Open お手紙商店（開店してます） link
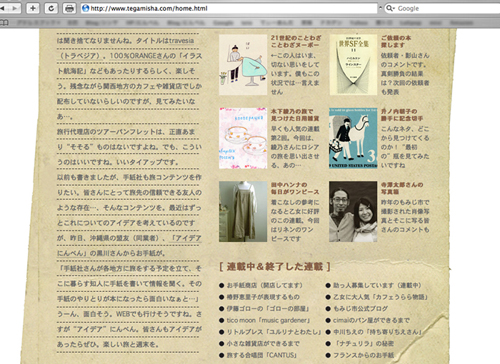Image resolution: width=500 pixels, height=364 pixels. pos(265,285)
